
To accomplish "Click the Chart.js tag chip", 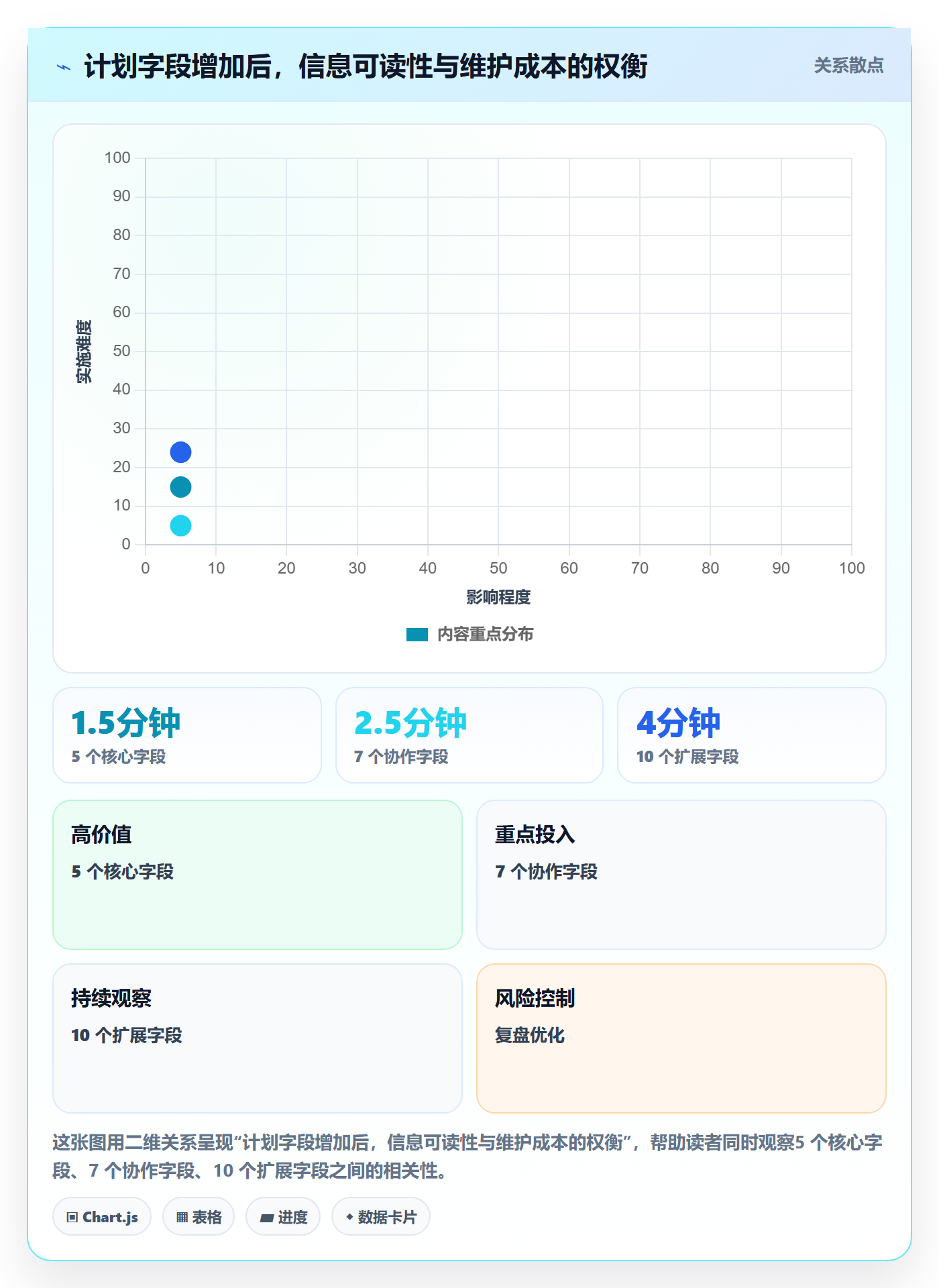I will (x=102, y=1217).
